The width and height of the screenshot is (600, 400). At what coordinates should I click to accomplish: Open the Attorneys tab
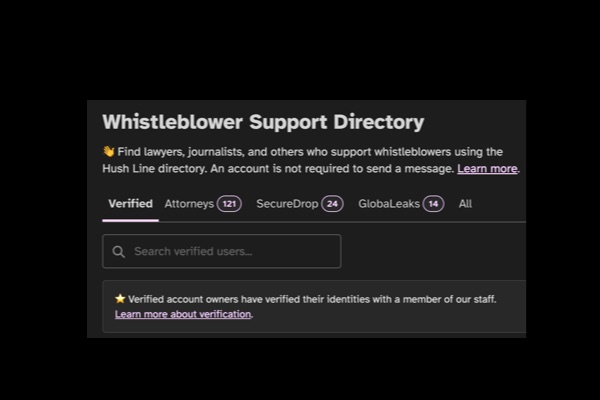[203, 204]
